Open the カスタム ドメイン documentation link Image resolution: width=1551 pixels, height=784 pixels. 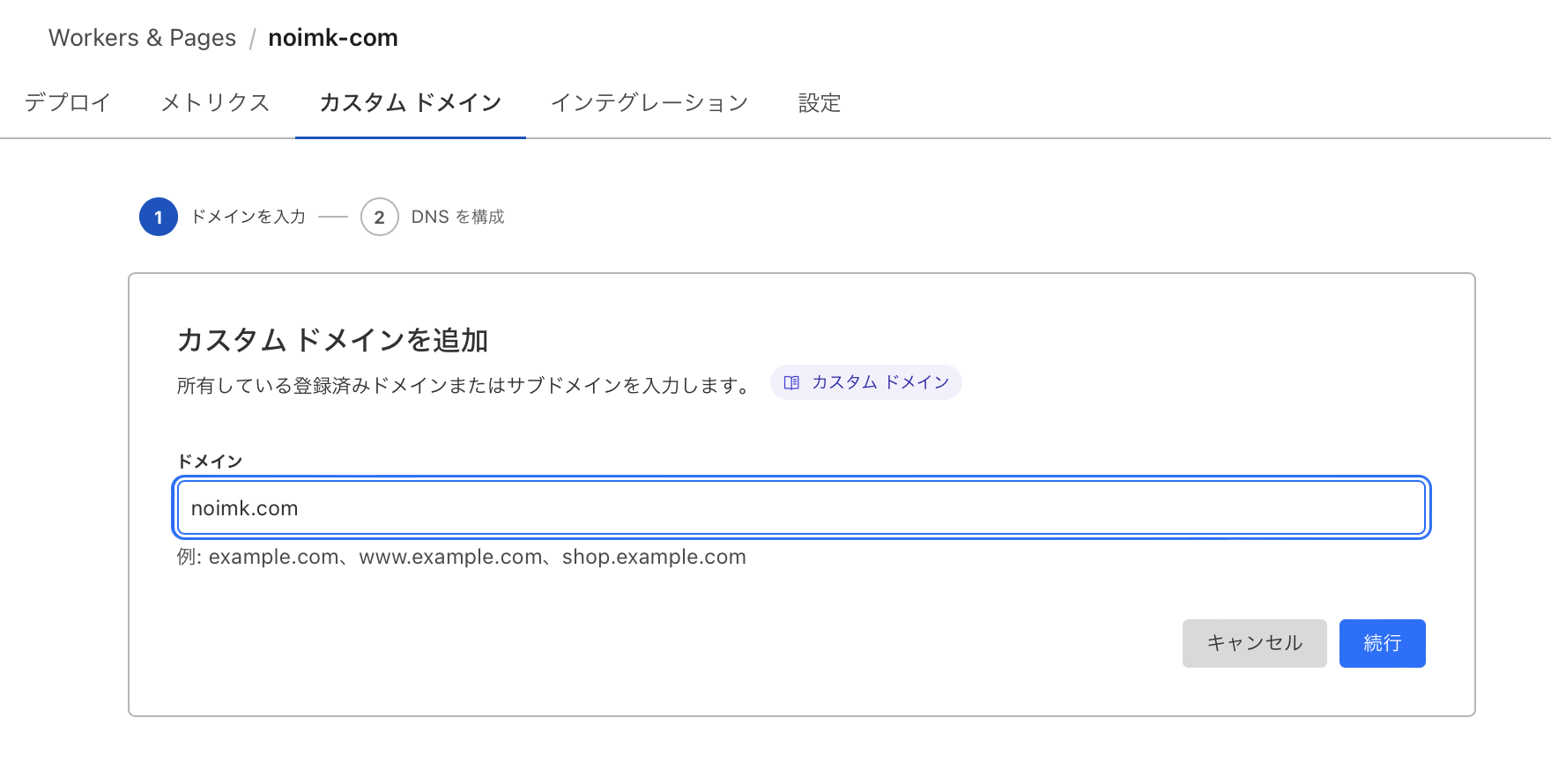865,382
